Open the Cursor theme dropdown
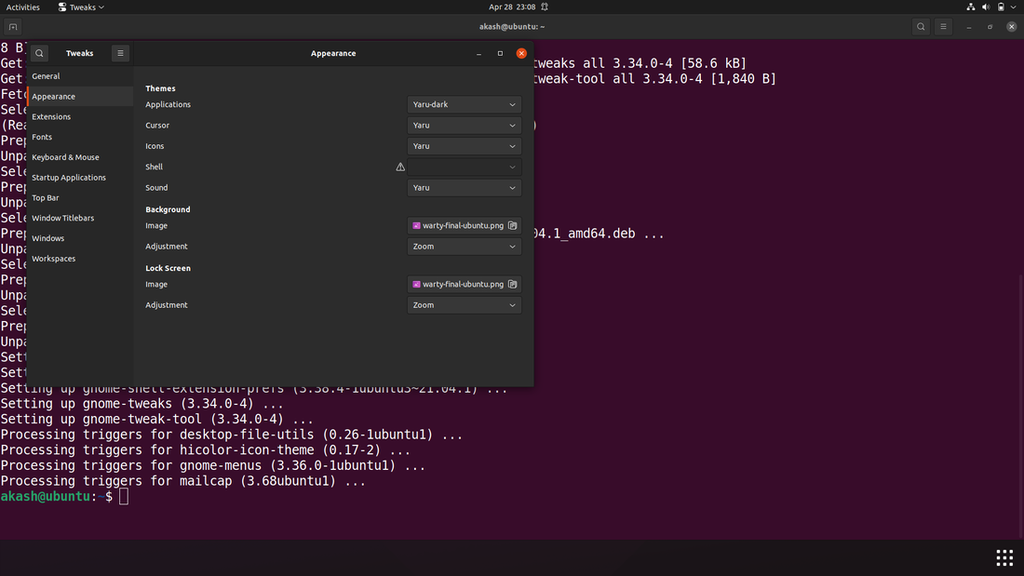The height and width of the screenshot is (576, 1024). coord(463,125)
